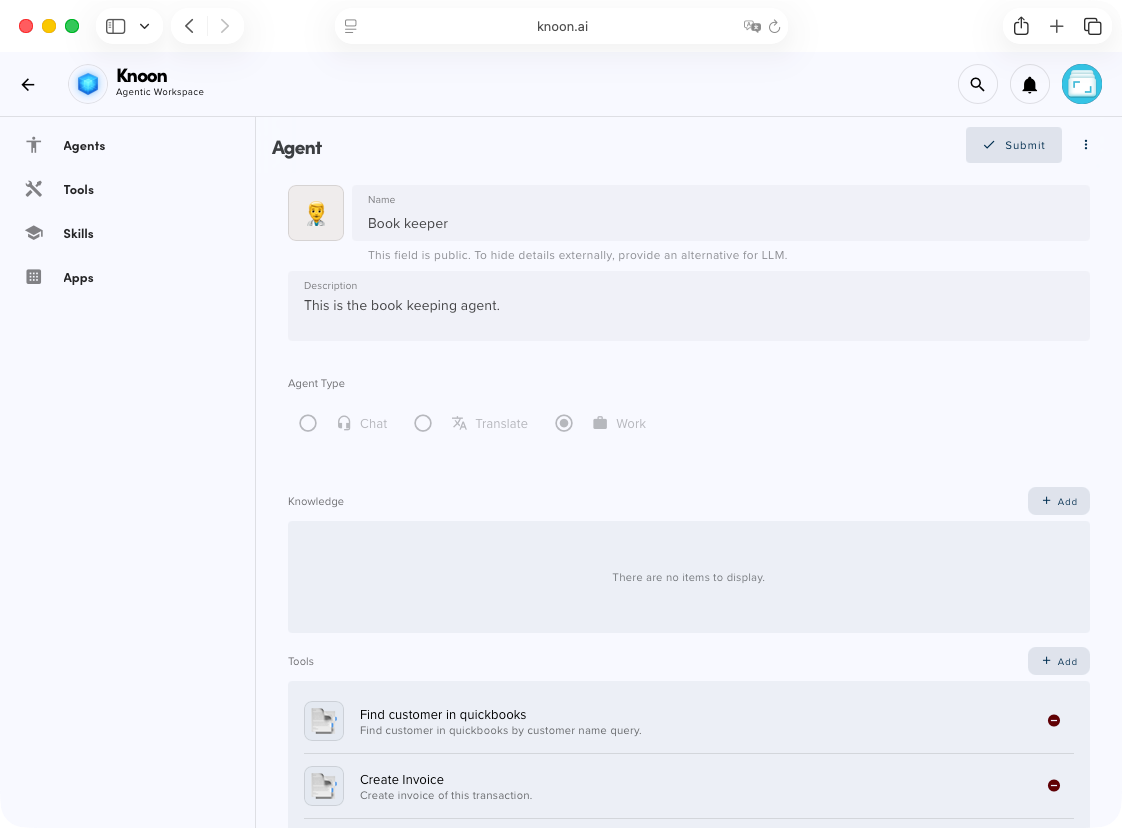Open the tab overview in Safari toolbar
Viewport: 1122px width, 828px height.
coord(1093,26)
